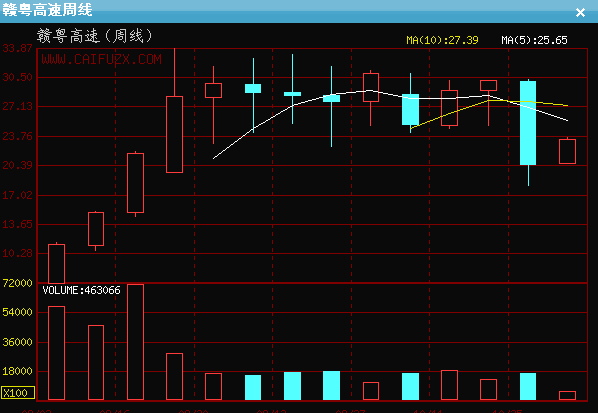Select the fourth tall red candlestick
The height and width of the screenshot is (413, 598).
174,135
